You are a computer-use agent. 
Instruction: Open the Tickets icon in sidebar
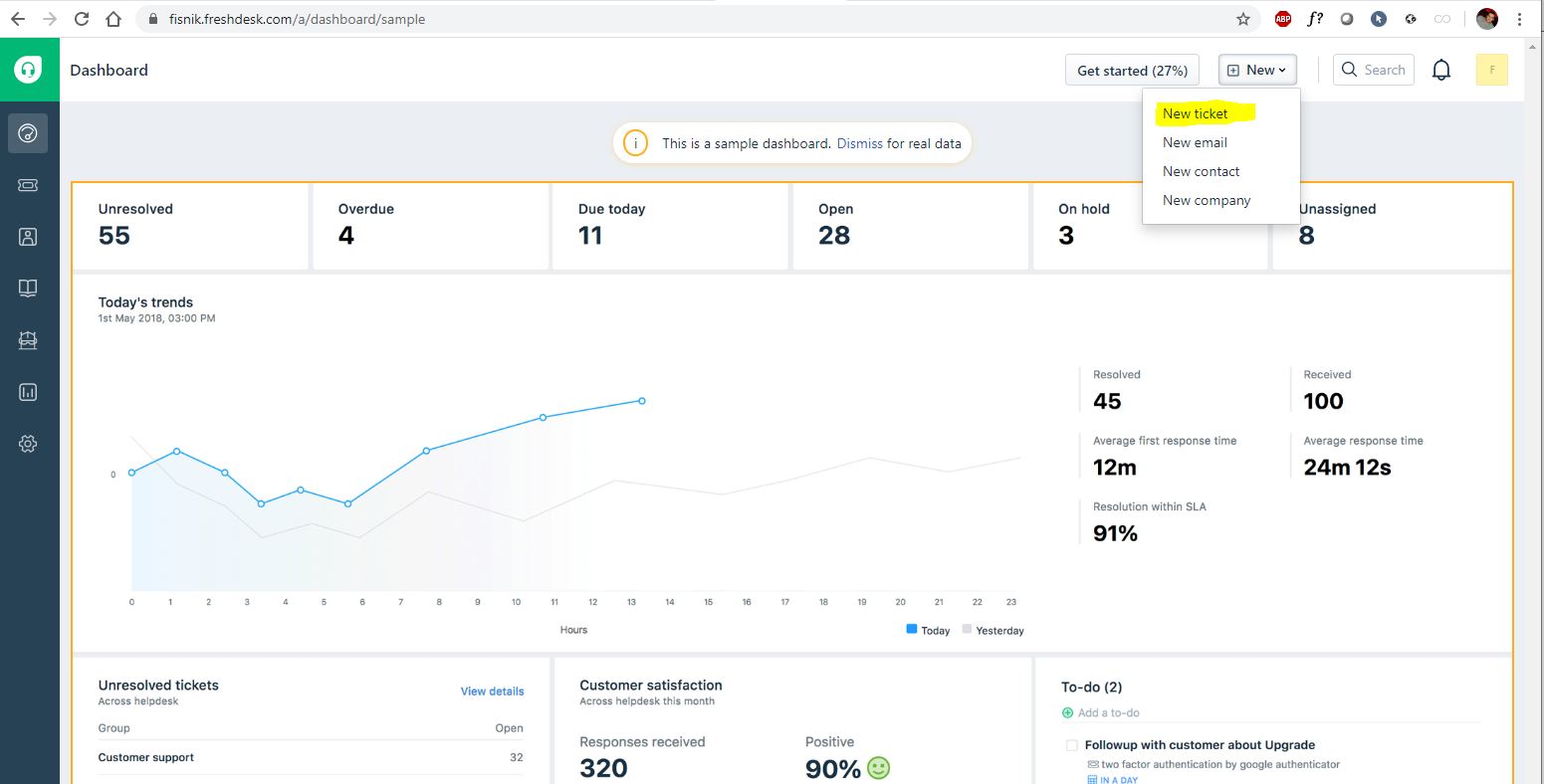coord(28,185)
